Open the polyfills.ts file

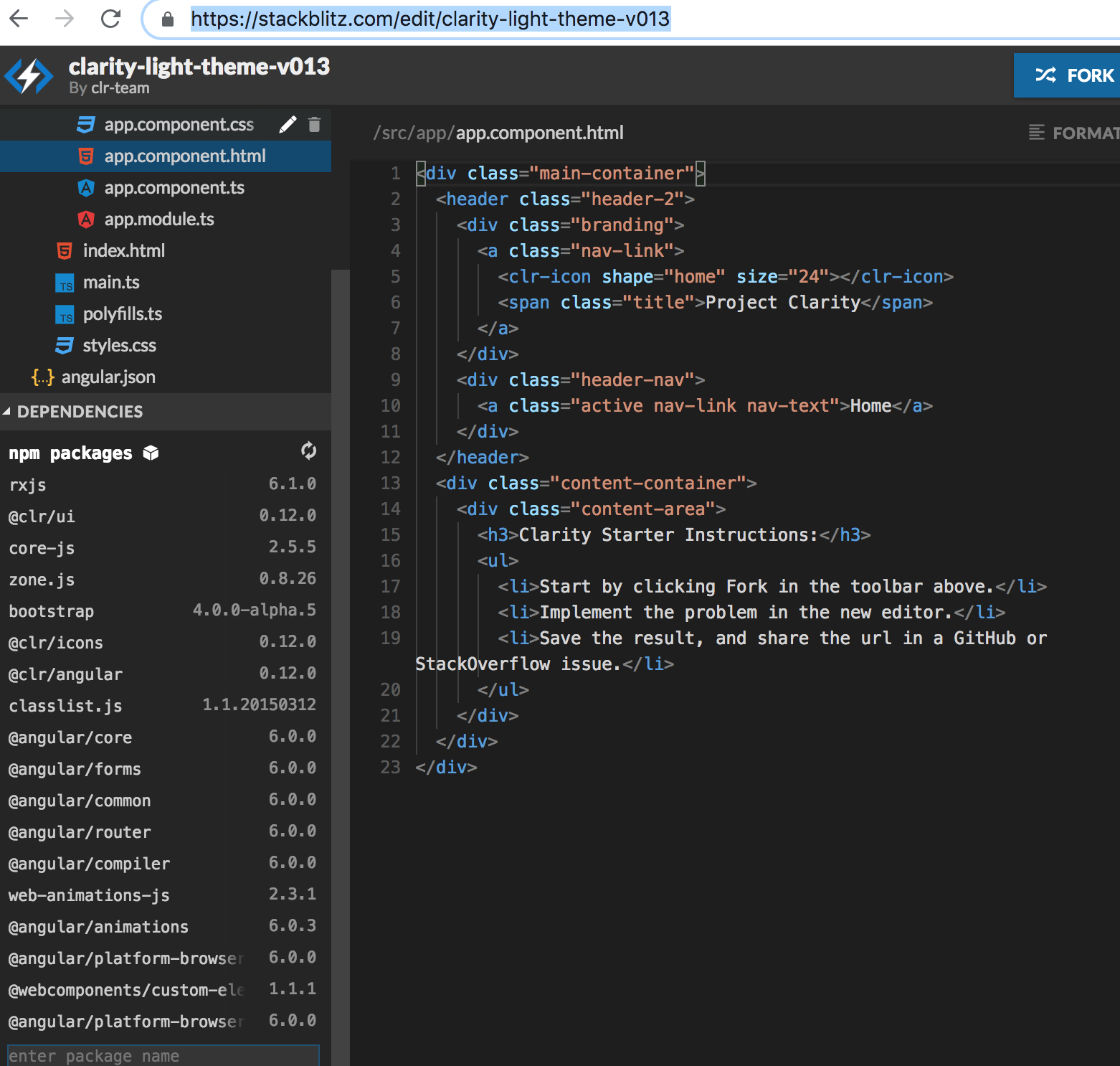[123, 314]
